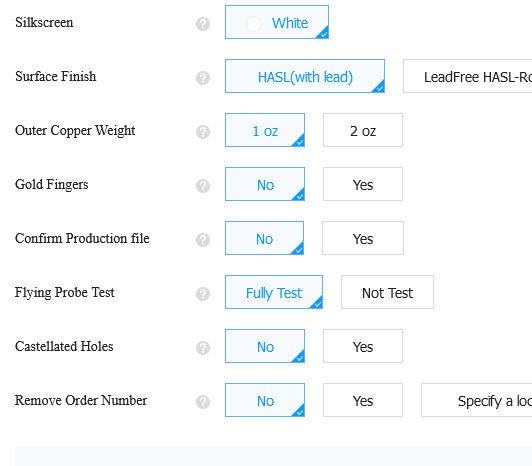Enable Gold Fingers with Yes
Screen dimensions: 532x466
point(363,184)
